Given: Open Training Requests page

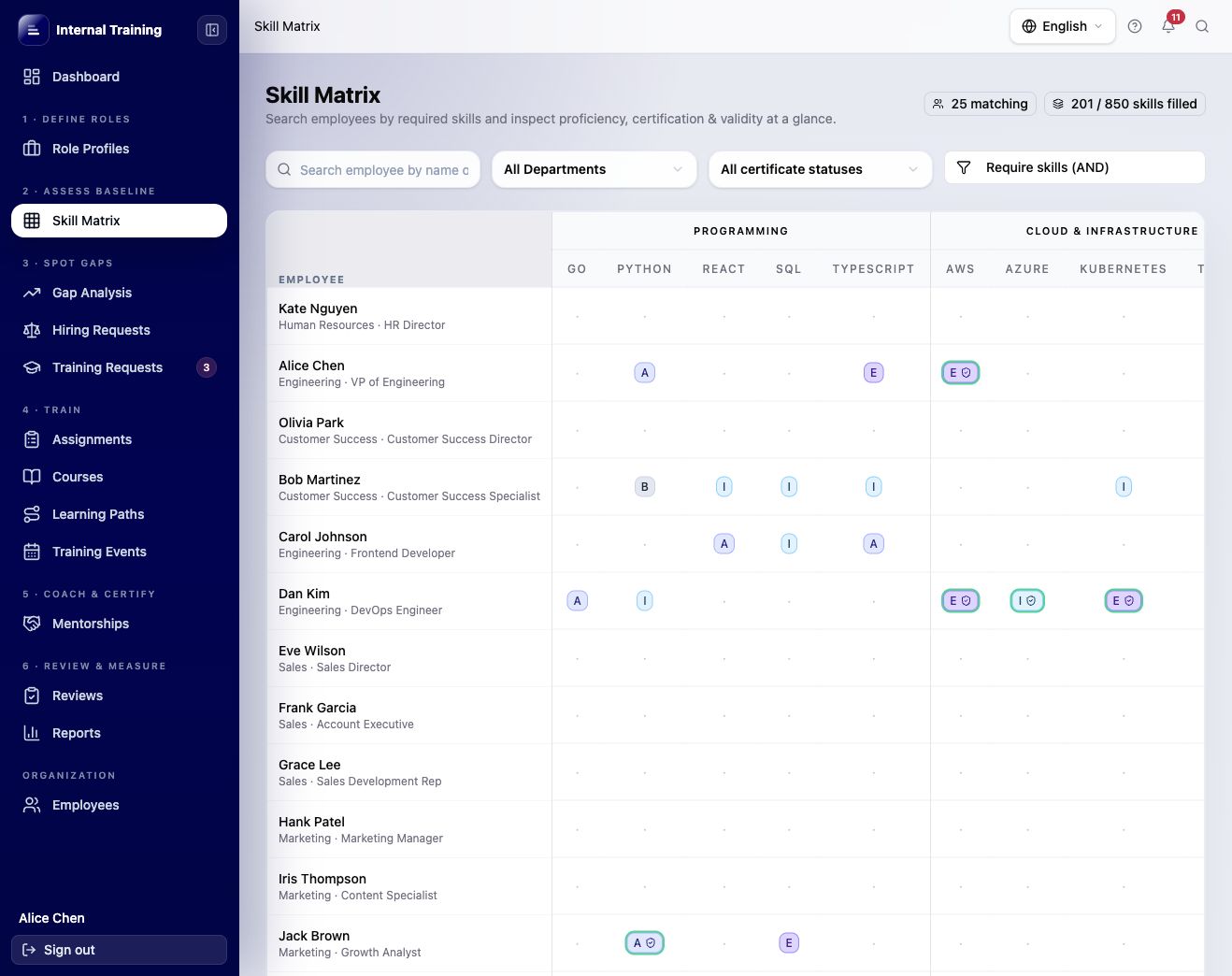Looking at the screenshot, I should [x=119, y=367].
